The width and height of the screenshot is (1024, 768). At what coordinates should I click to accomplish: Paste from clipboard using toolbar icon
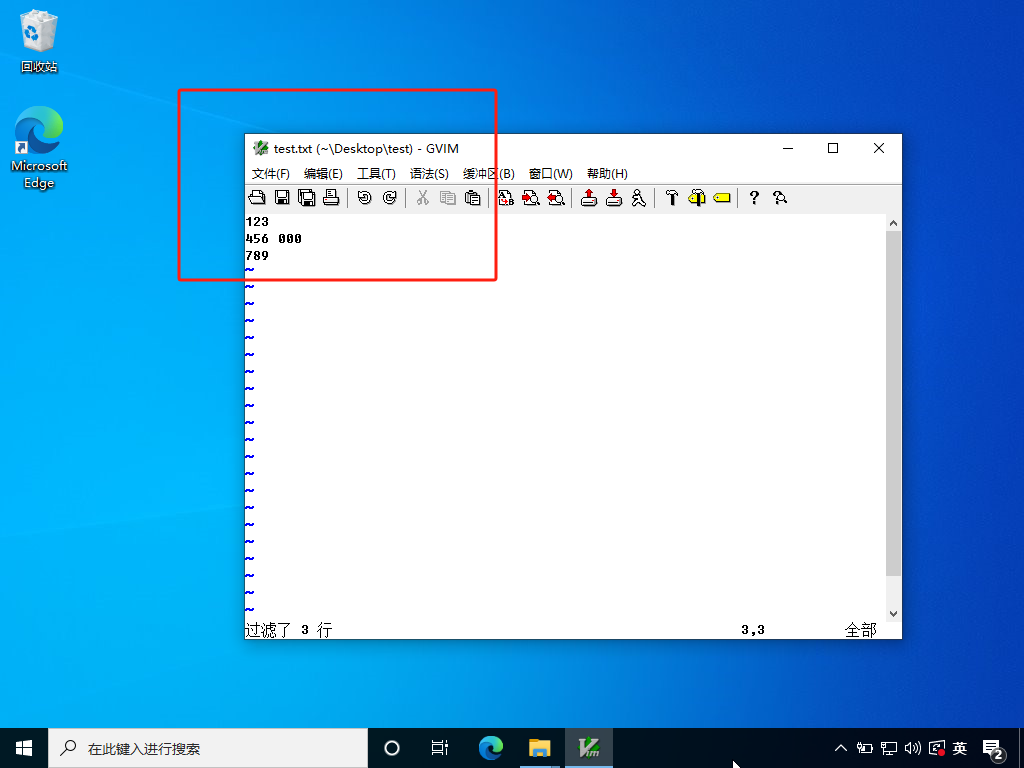(x=472, y=198)
